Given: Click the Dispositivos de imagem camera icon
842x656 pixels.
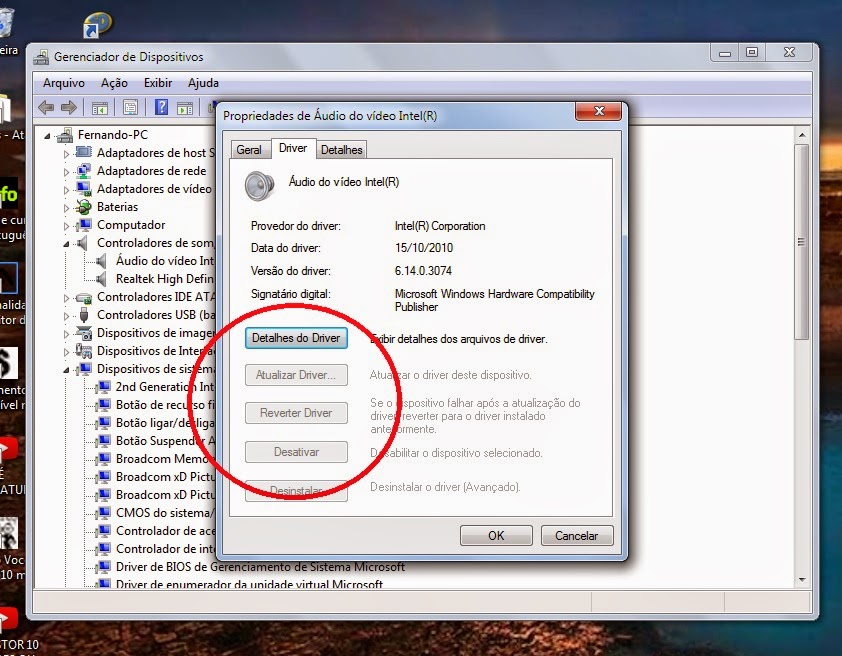Looking at the screenshot, I should click(83, 333).
